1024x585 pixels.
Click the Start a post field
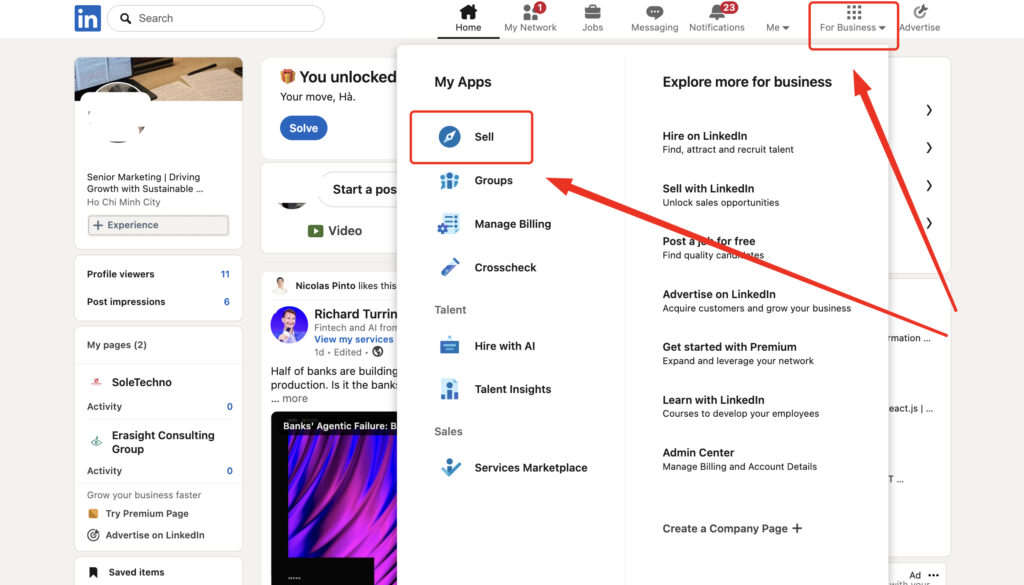coord(358,189)
